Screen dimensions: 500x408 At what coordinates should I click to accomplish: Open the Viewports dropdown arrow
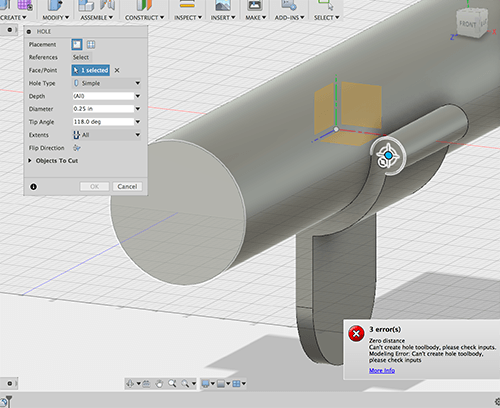244,384
